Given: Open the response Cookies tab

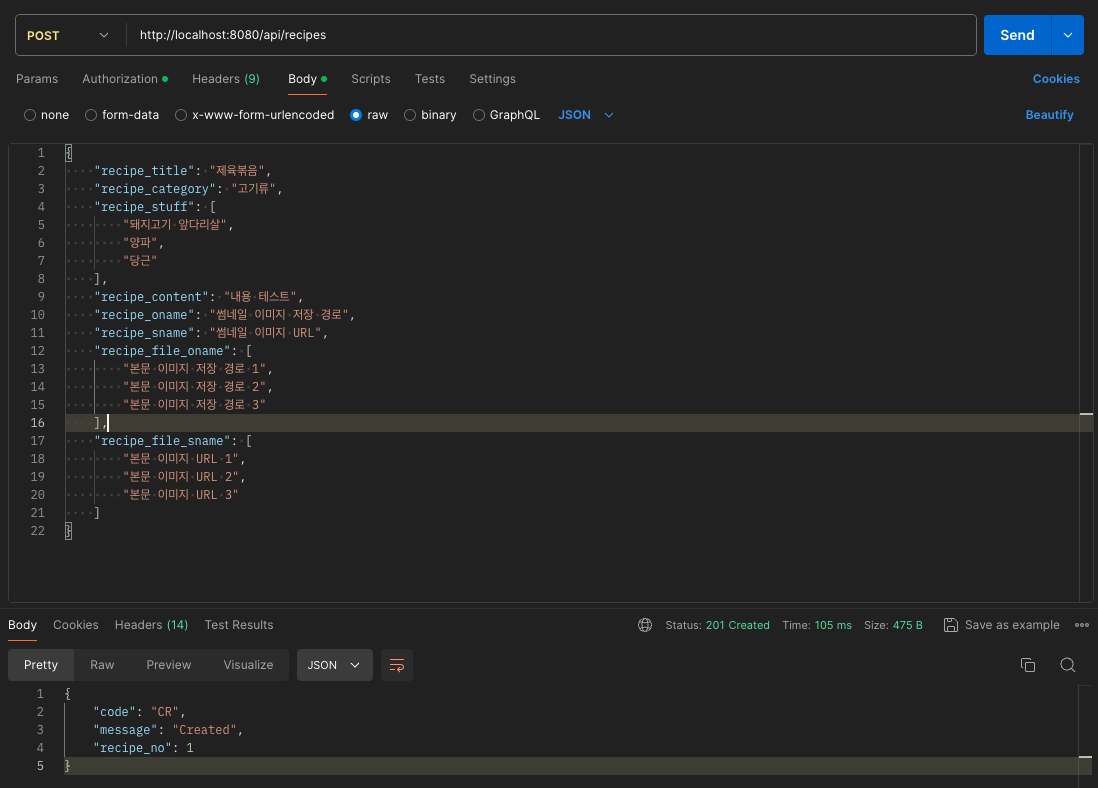Looking at the screenshot, I should (76, 625).
